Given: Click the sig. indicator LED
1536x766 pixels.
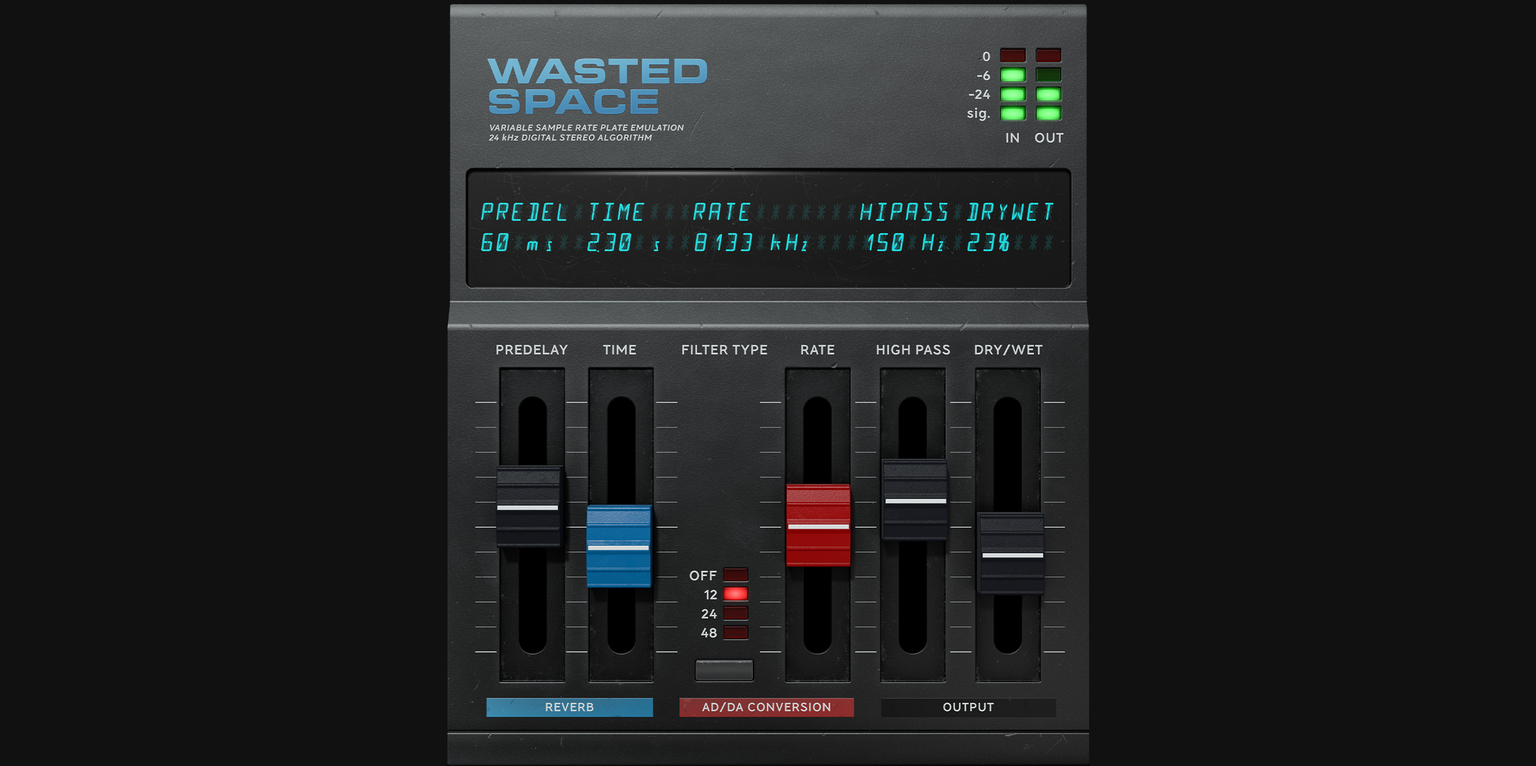Looking at the screenshot, I should [1011, 113].
